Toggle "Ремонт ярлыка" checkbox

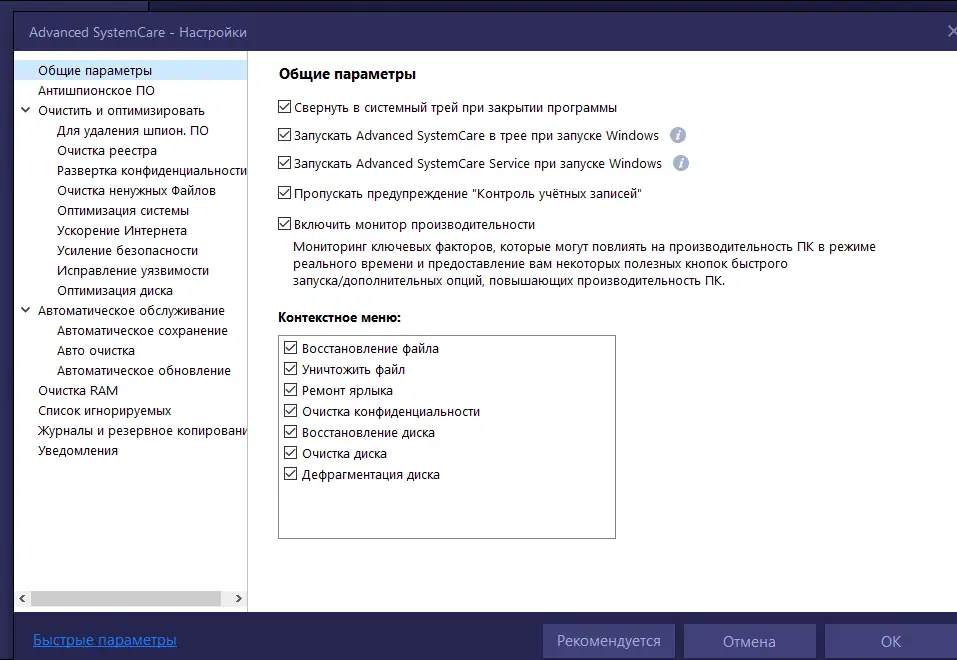point(291,390)
